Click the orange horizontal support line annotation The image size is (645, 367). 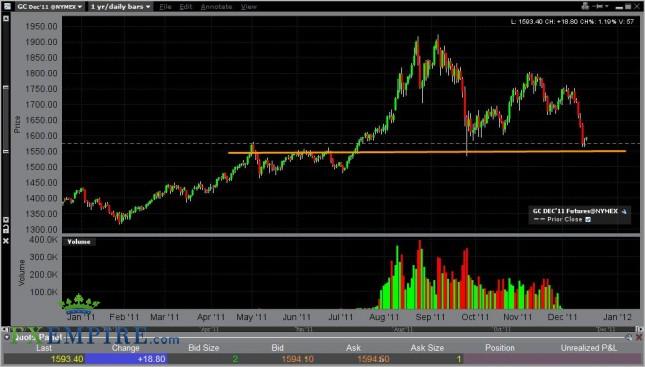coord(427,152)
